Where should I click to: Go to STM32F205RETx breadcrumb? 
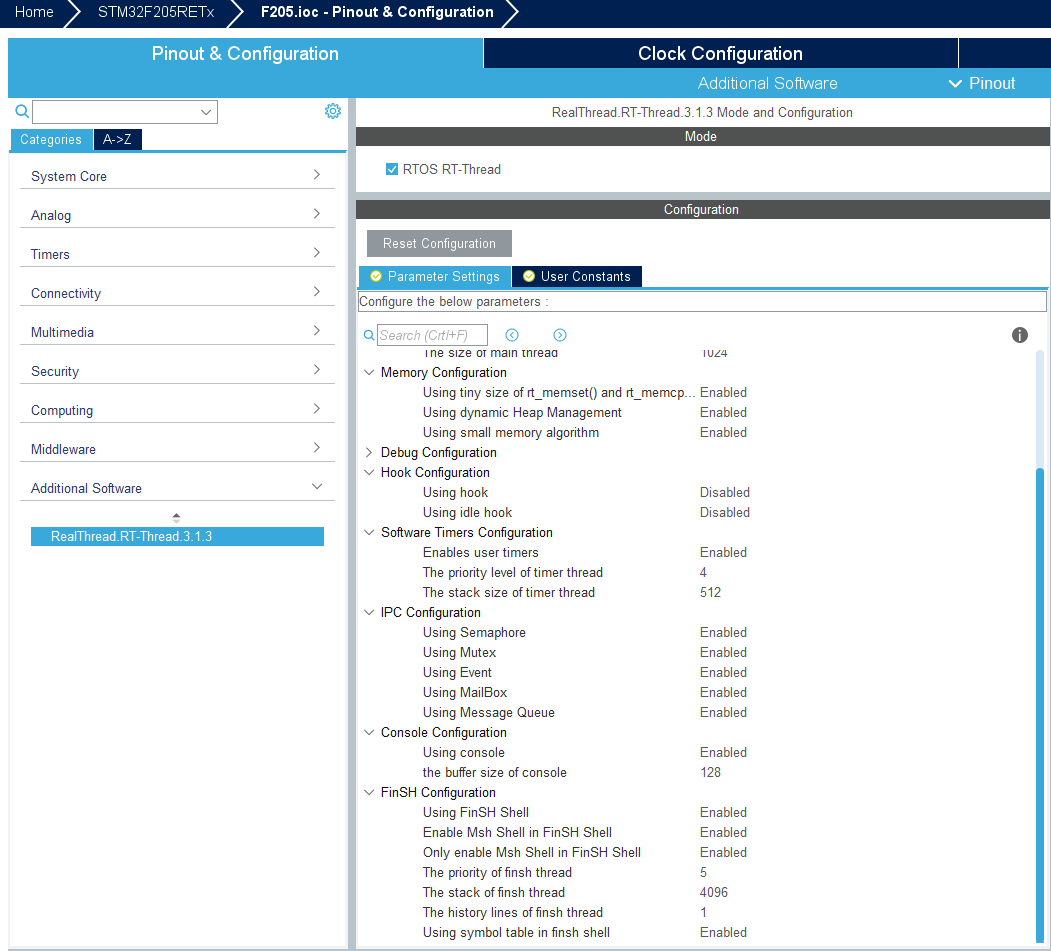point(156,12)
